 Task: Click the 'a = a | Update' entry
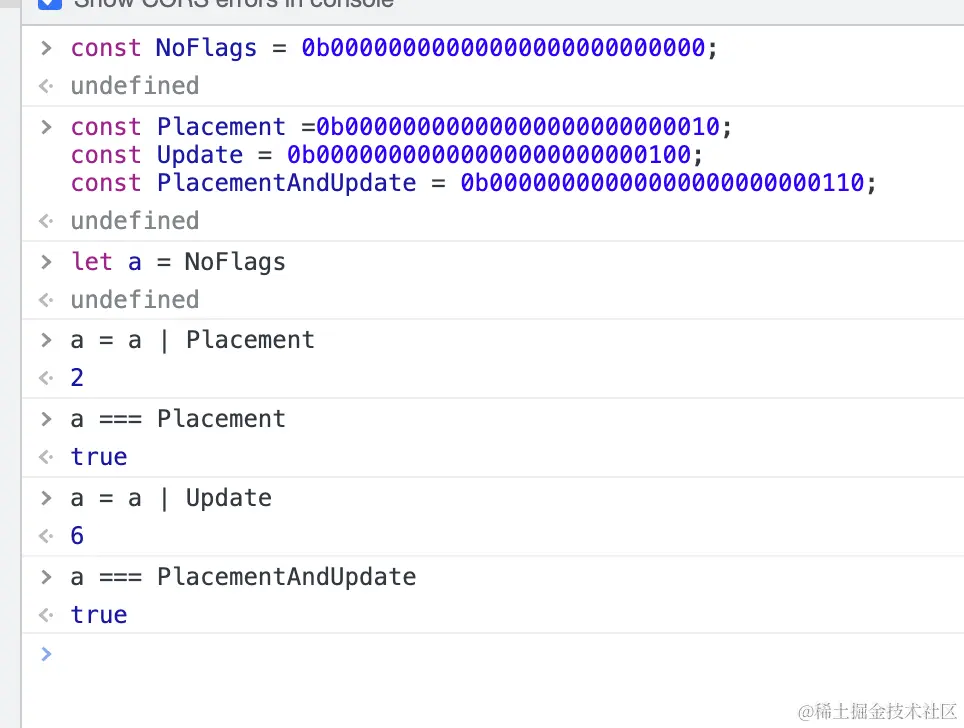point(171,498)
